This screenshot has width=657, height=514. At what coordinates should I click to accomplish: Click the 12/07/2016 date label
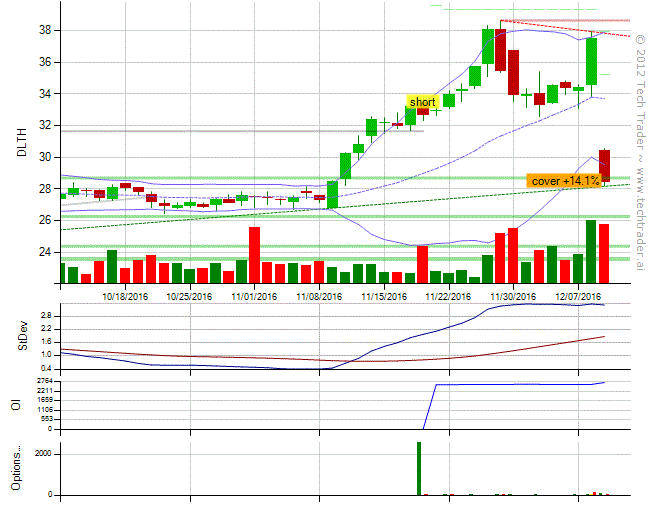578,296
